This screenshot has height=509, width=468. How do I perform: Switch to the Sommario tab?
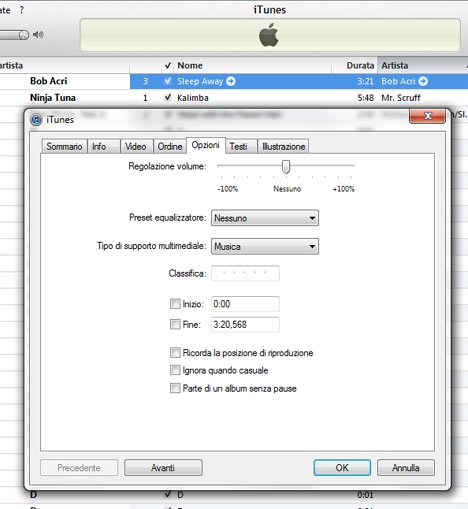64,146
